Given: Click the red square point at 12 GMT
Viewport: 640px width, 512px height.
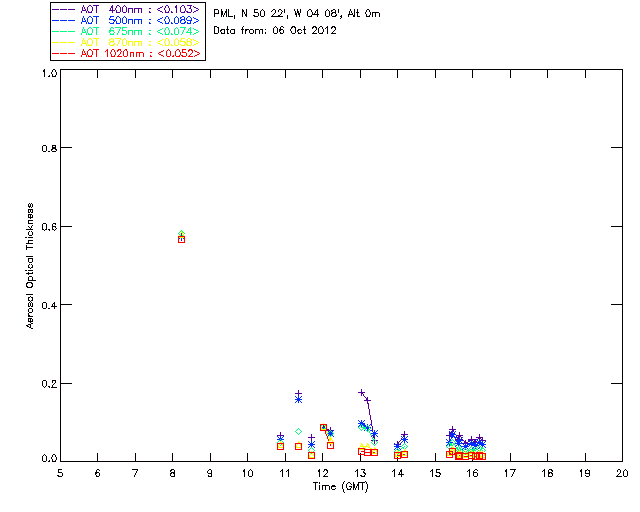Looking at the screenshot, I should [x=323, y=427].
